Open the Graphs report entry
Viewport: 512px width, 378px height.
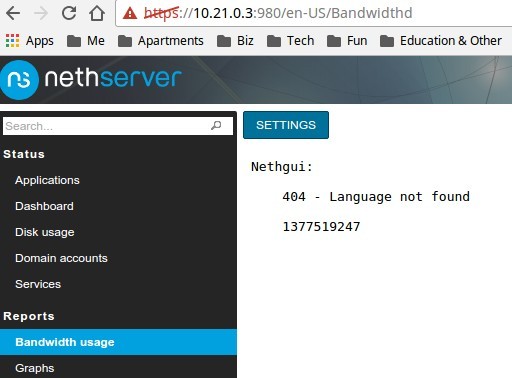pyautogui.click(x=35, y=368)
